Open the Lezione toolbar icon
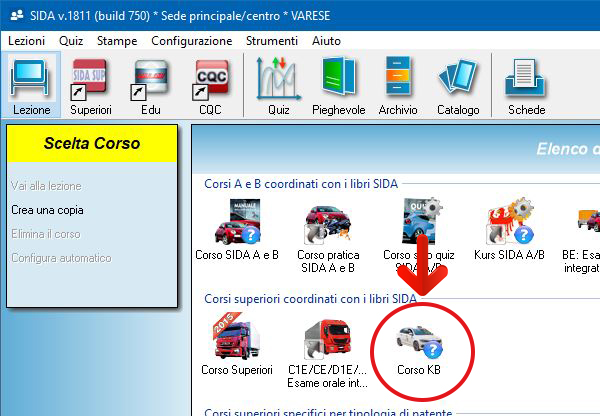The image size is (600, 416). [32, 85]
